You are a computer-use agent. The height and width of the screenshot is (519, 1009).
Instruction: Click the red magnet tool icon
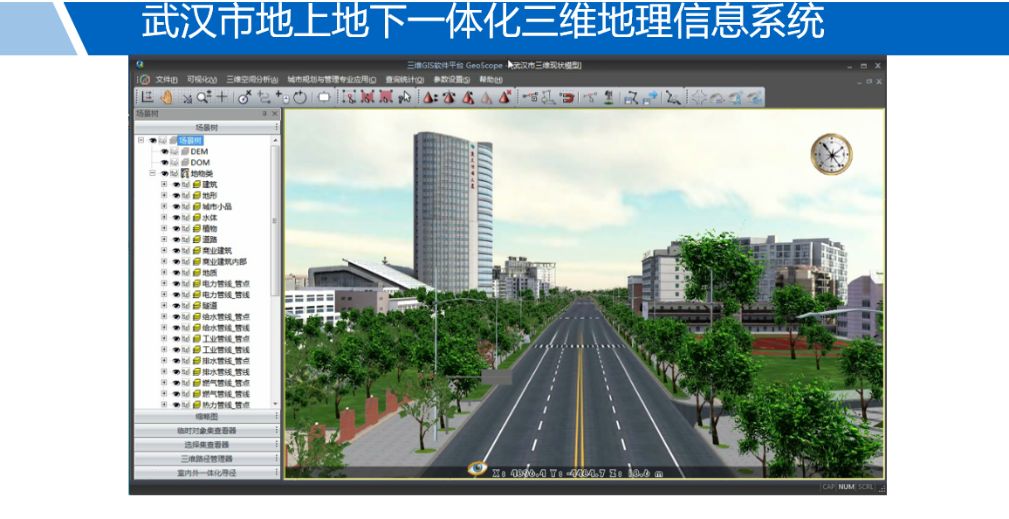567,97
